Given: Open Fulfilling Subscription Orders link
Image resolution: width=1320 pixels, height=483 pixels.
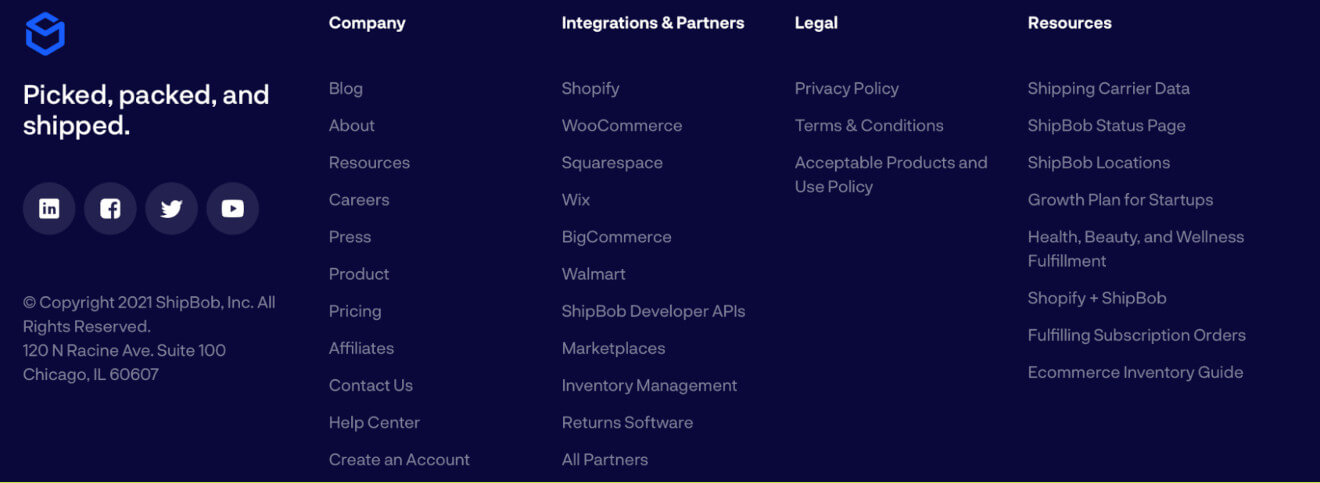Looking at the screenshot, I should pyautogui.click(x=1137, y=334).
